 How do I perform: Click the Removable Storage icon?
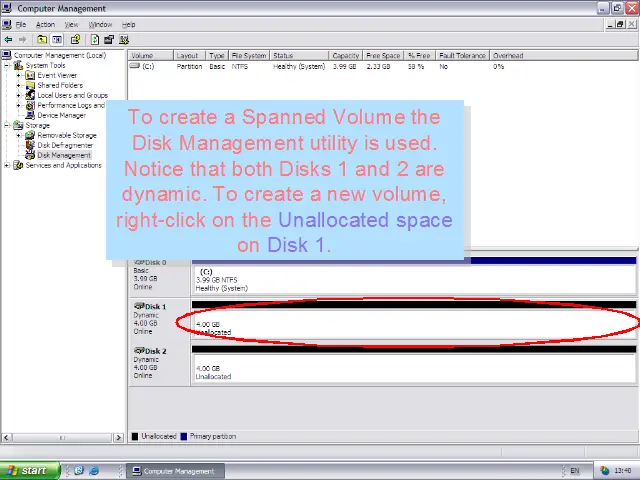point(30,135)
